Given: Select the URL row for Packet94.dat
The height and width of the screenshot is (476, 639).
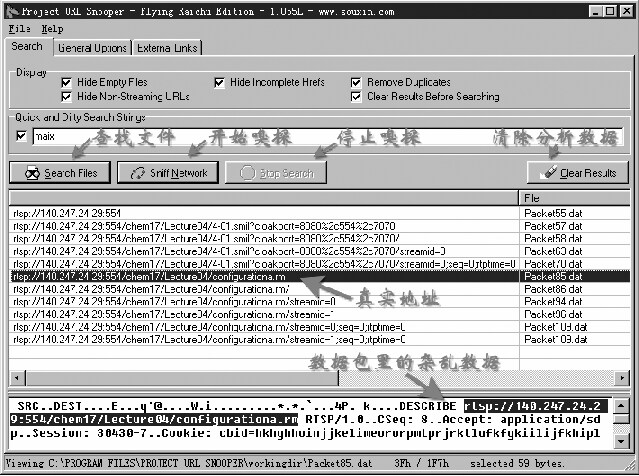Looking at the screenshot, I should (264, 302).
